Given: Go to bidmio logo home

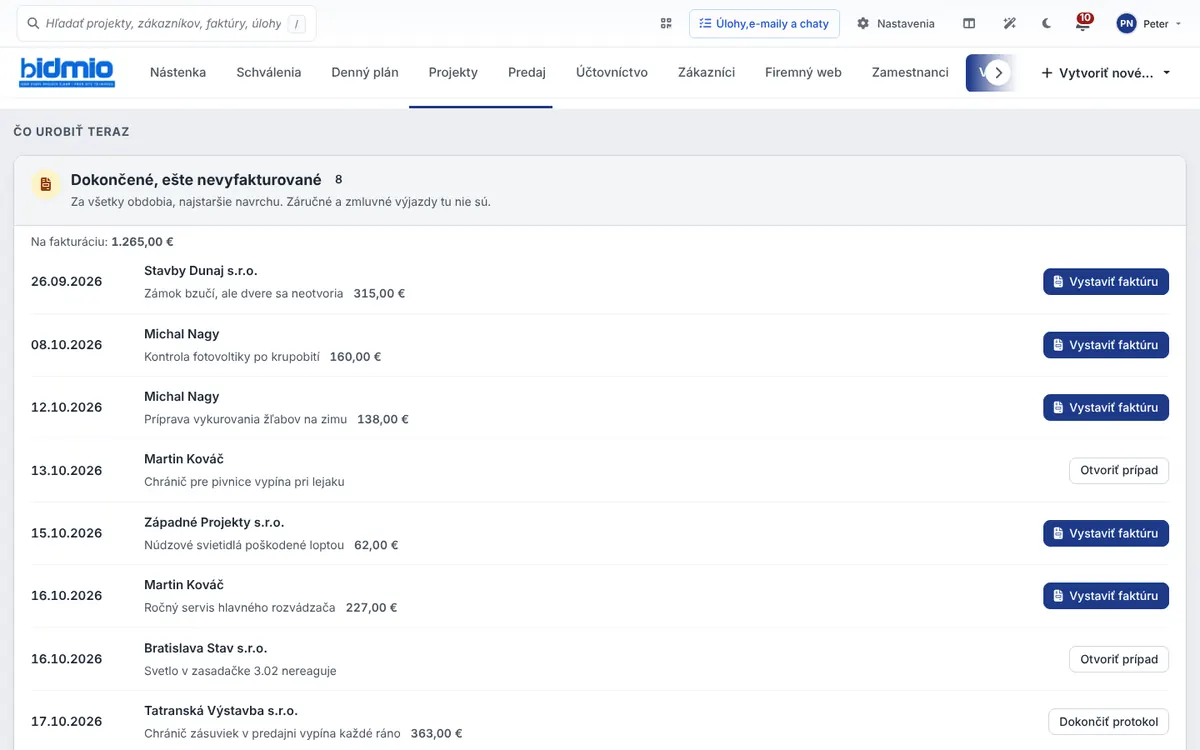Looking at the screenshot, I should [67, 72].
